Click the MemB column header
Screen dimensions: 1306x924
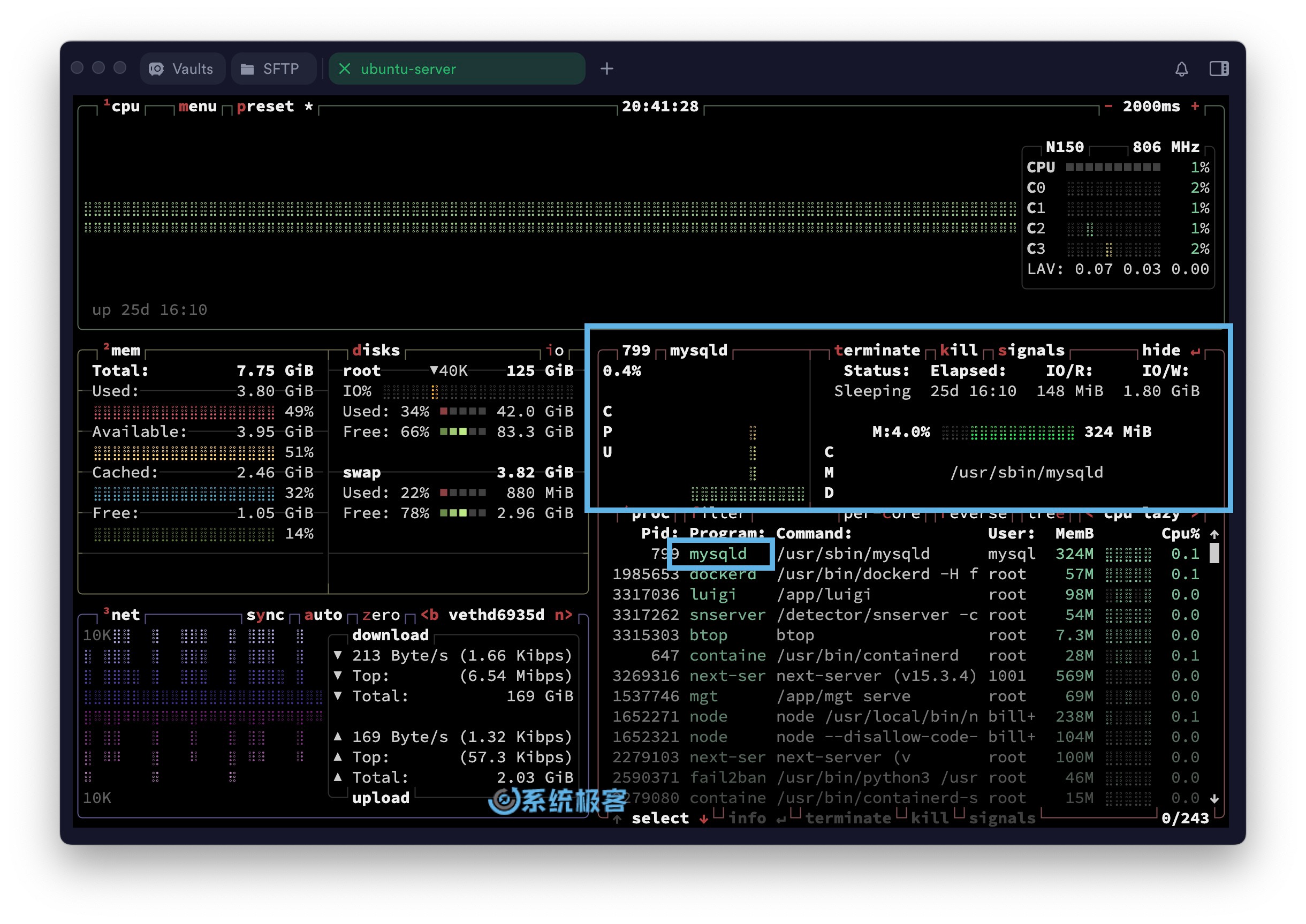[1074, 534]
